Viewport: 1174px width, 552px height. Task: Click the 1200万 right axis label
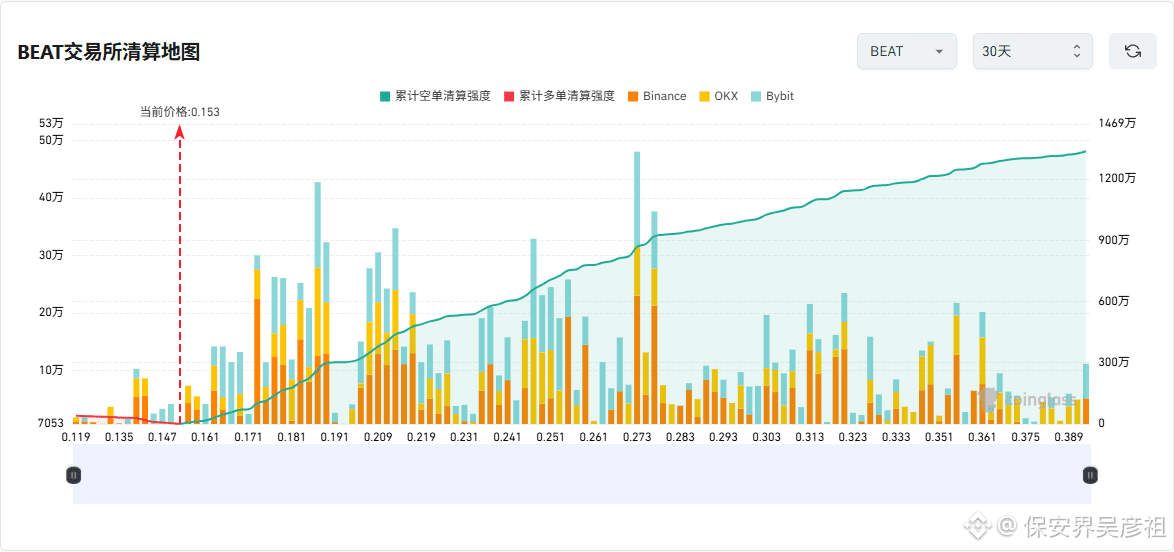(1117, 178)
